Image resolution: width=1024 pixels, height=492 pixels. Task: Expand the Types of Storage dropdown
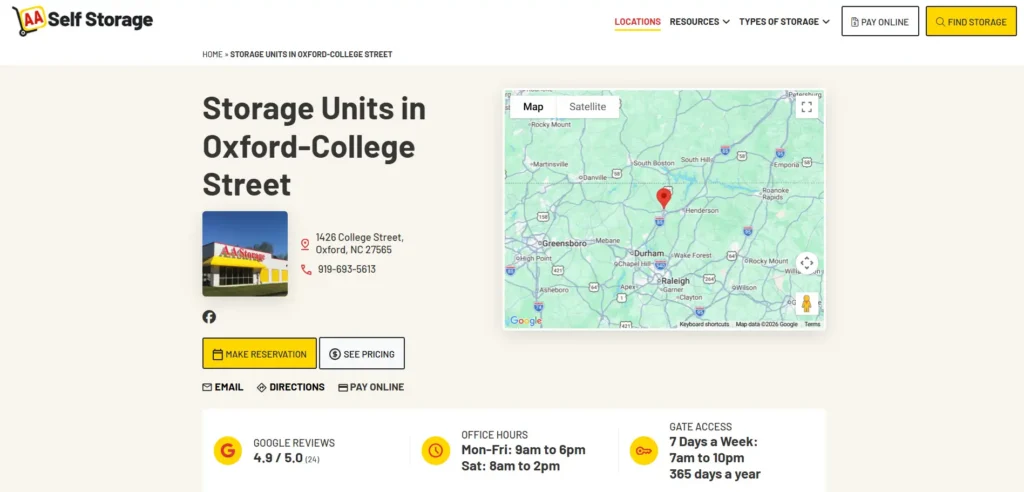[784, 22]
